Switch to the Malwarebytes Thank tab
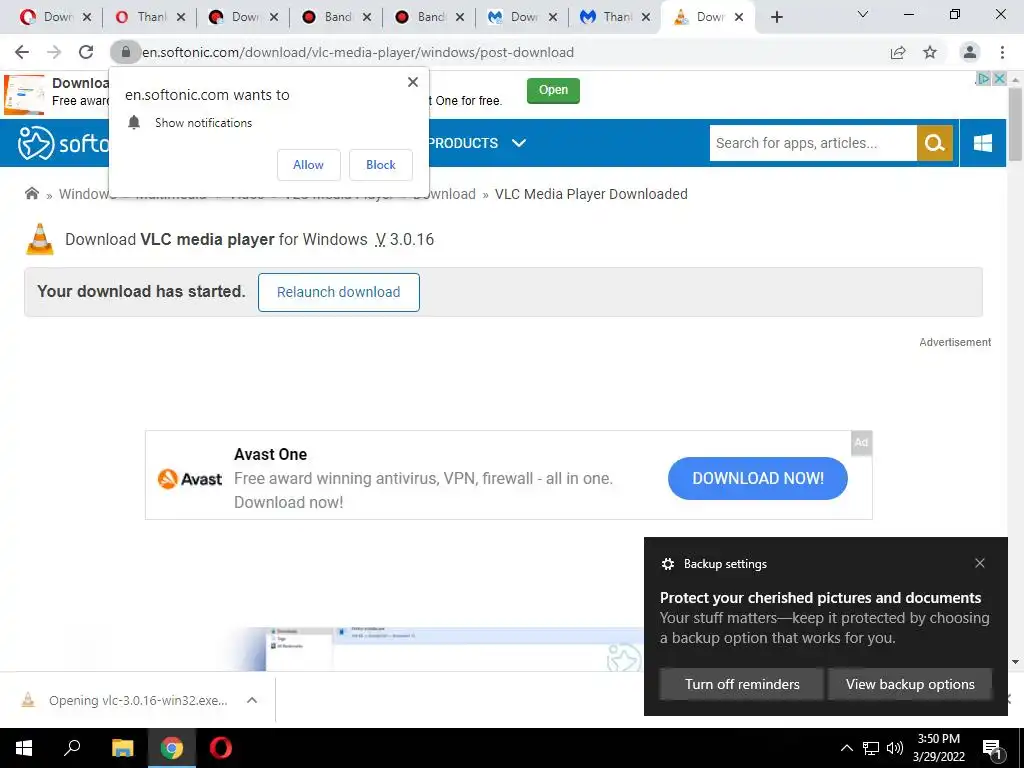1024x768 pixels. pyautogui.click(x=615, y=17)
